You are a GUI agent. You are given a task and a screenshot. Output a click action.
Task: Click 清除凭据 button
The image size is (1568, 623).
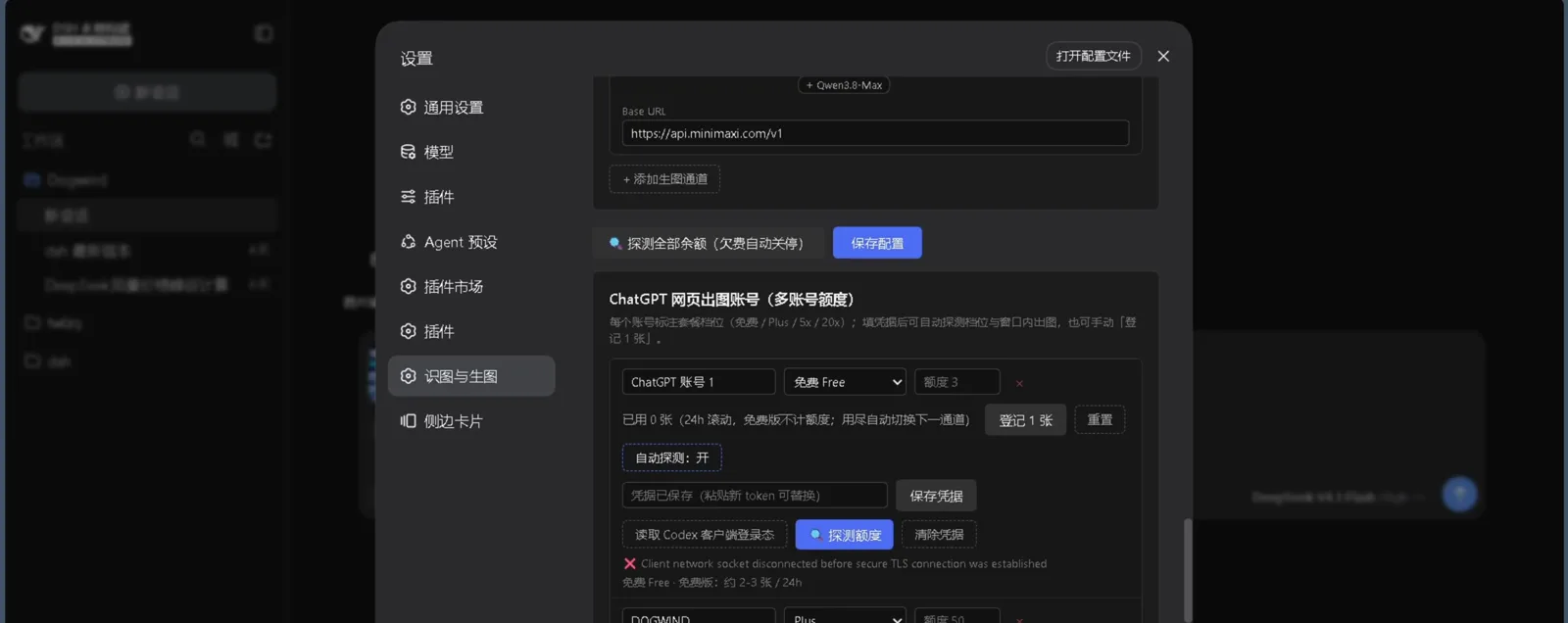point(939,535)
